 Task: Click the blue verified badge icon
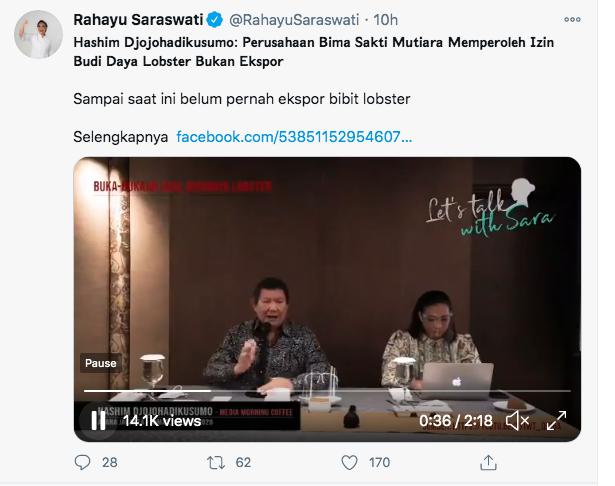click(x=215, y=20)
